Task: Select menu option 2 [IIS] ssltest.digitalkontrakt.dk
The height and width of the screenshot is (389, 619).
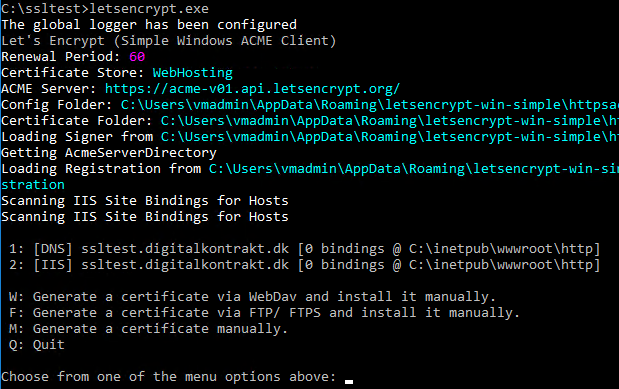Action: coord(304,265)
